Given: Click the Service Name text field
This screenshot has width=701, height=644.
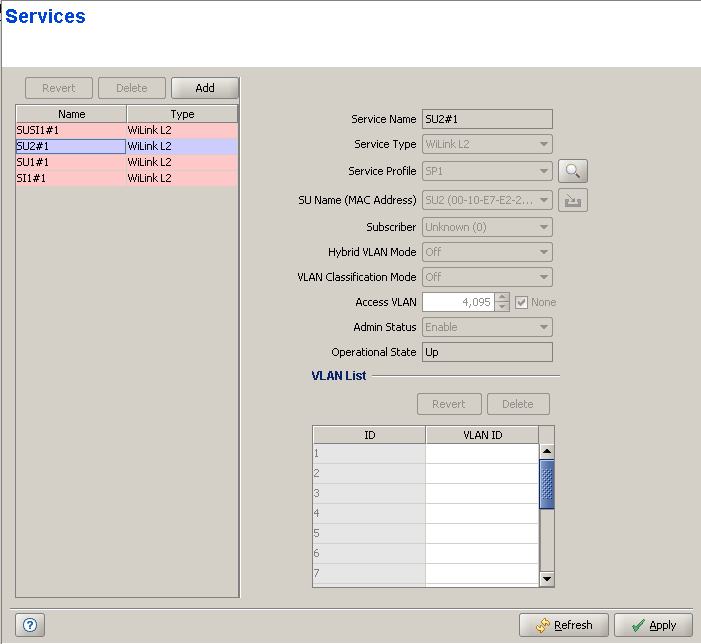Looking at the screenshot, I should click(x=487, y=119).
